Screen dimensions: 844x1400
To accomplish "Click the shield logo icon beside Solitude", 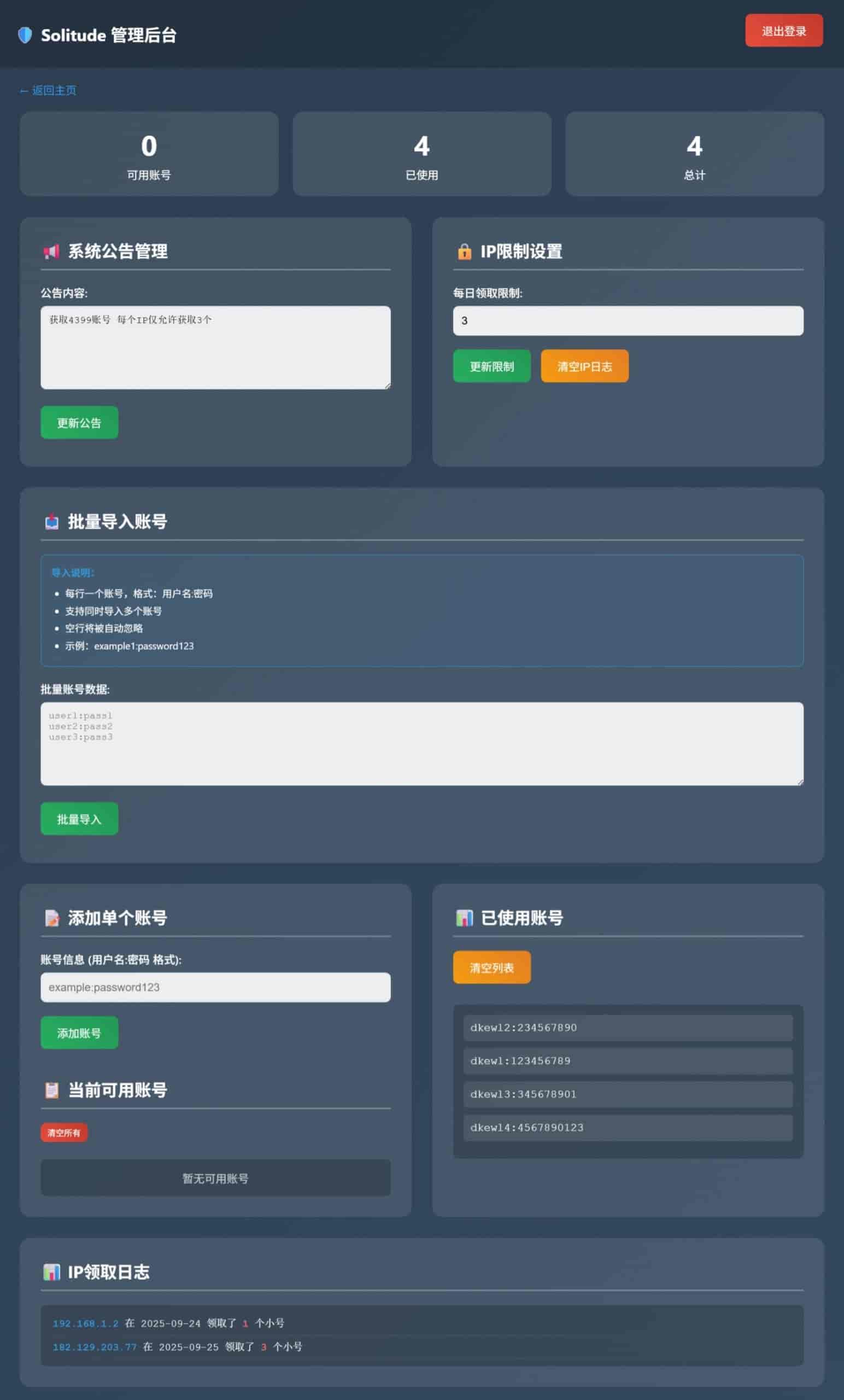I will point(25,35).
